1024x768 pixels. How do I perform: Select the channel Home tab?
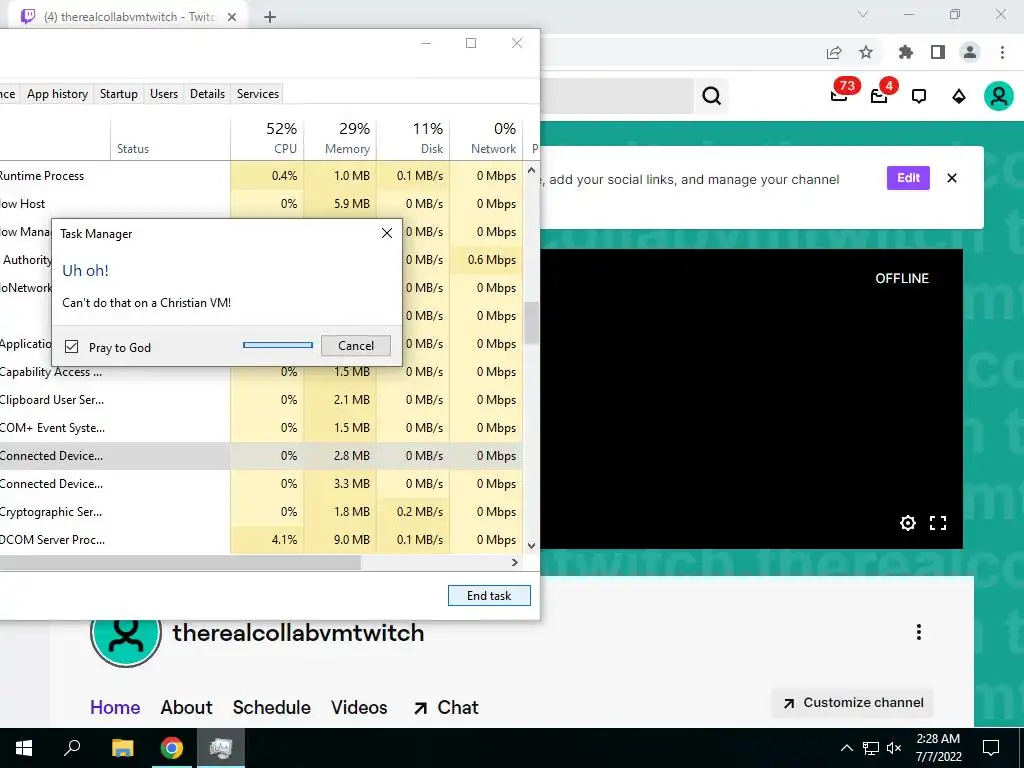coord(115,707)
